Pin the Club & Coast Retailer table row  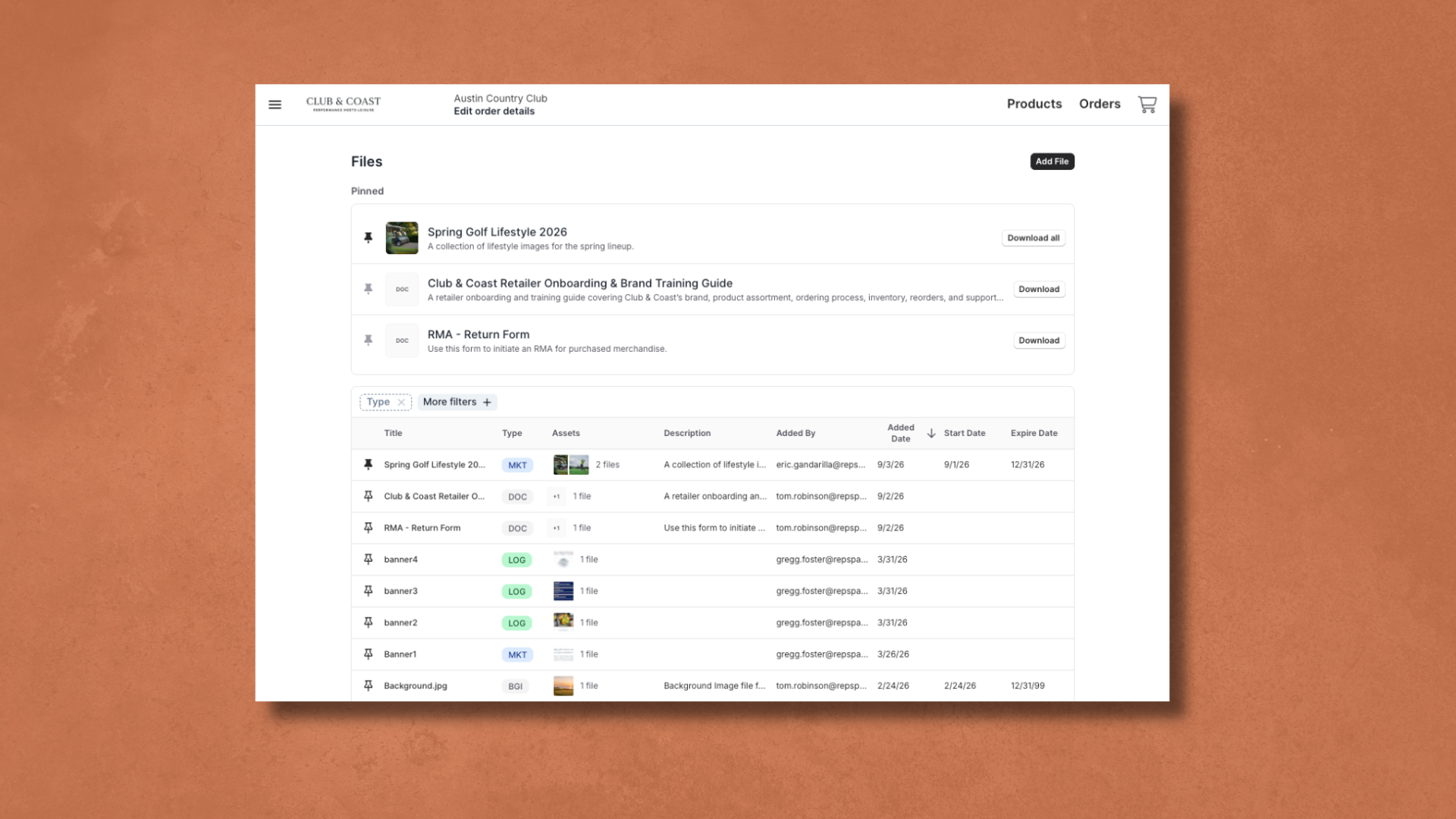coord(369,496)
